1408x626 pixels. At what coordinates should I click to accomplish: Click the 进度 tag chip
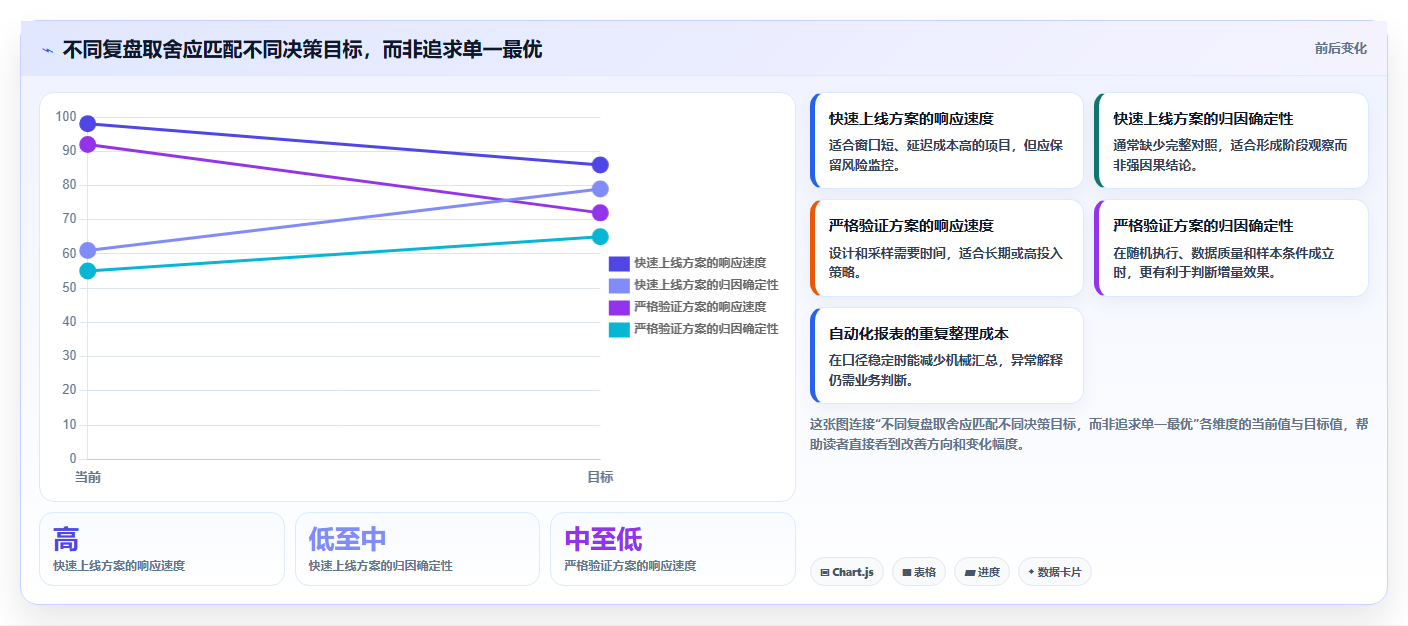tap(982, 572)
